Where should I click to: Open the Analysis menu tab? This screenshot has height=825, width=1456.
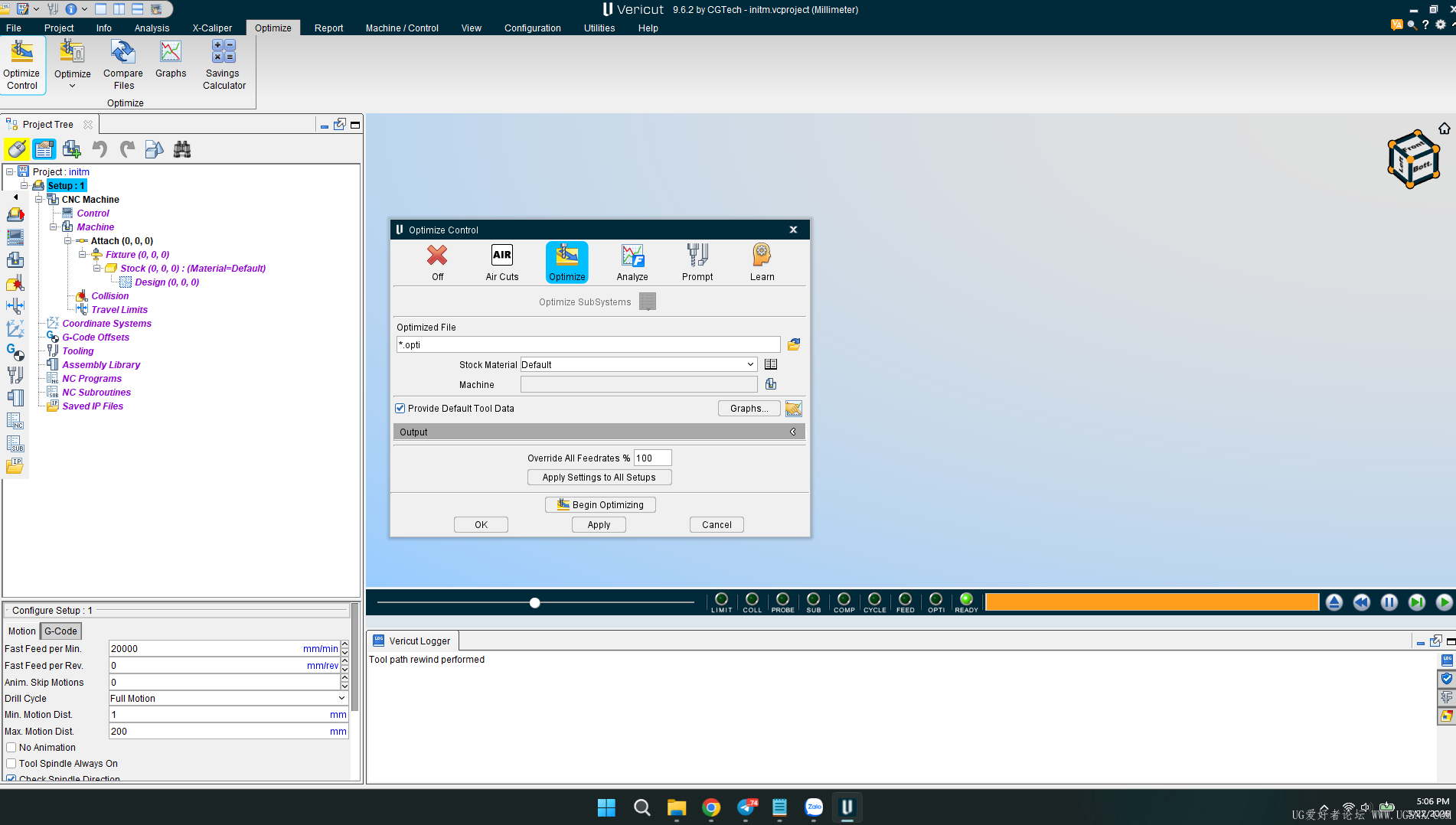tap(152, 28)
